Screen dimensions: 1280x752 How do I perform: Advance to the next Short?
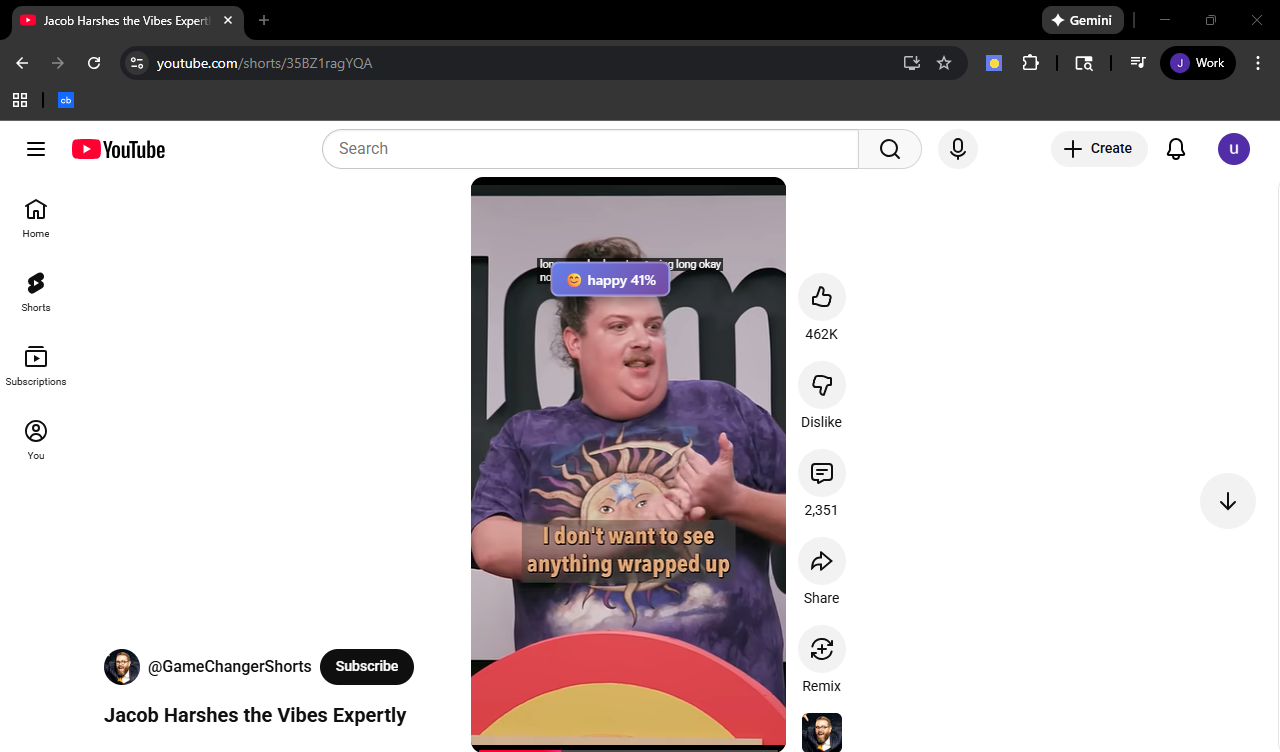(1227, 500)
